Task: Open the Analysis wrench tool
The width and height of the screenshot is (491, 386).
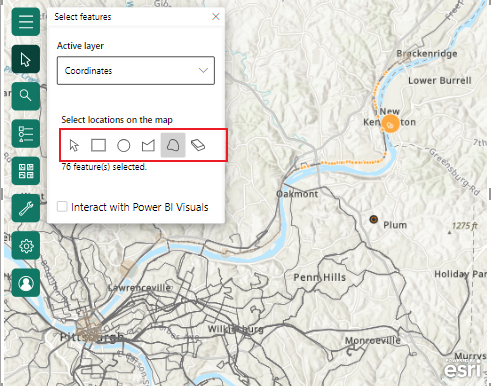Action: [26, 208]
